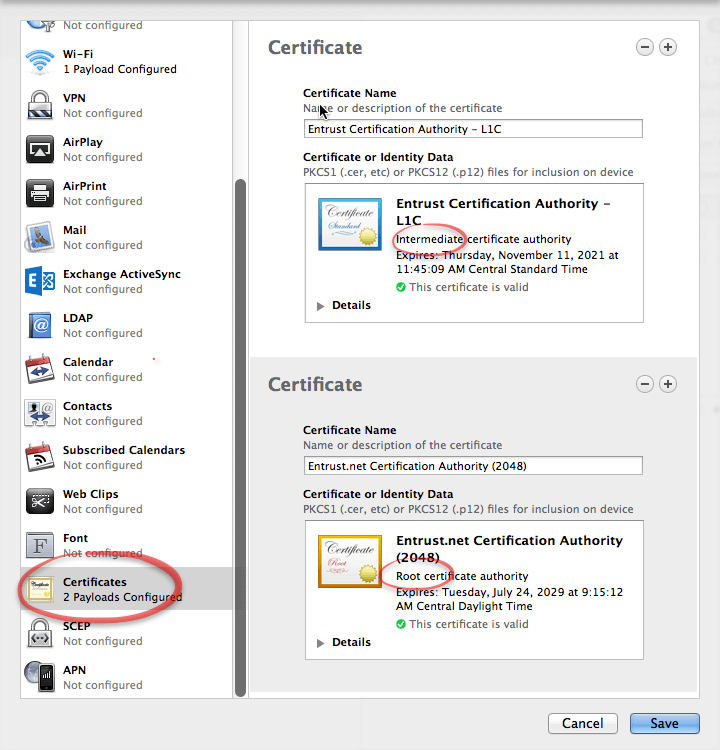This screenshot has height=750, width=720.
Task: Open the LDAP payload icon
Action: (x=40, y=325)
